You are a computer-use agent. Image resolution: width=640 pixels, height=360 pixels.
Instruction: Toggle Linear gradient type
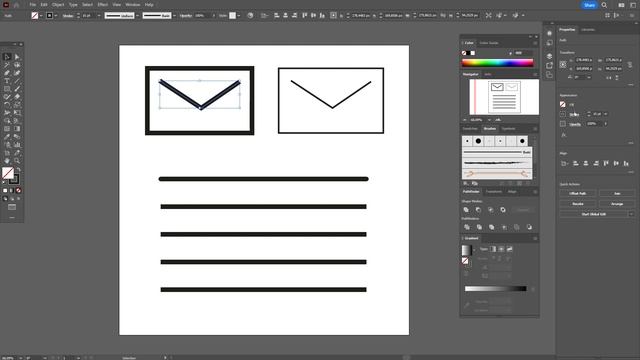493,249
